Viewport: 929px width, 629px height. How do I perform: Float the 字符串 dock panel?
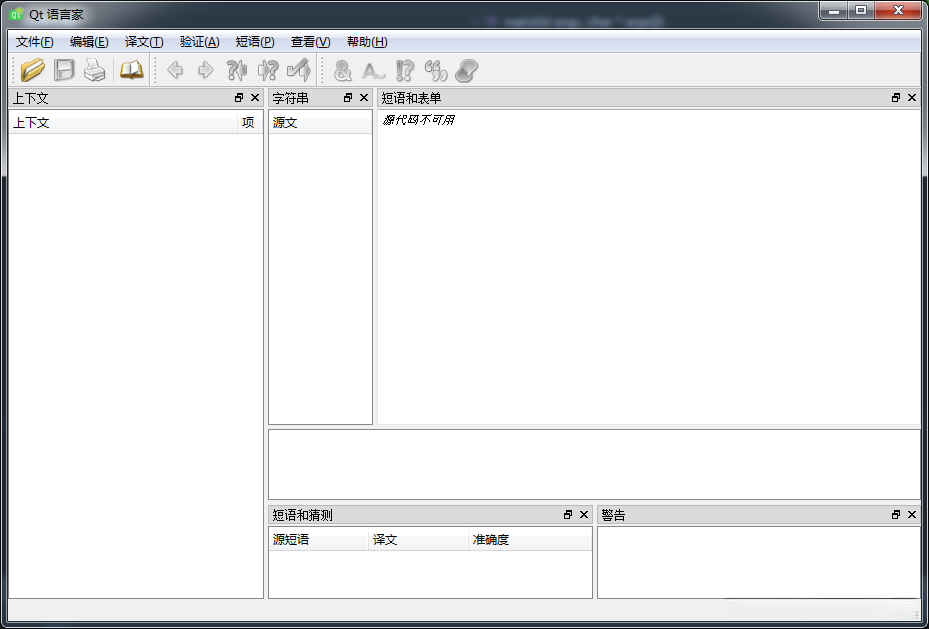[x=348, y=98]
